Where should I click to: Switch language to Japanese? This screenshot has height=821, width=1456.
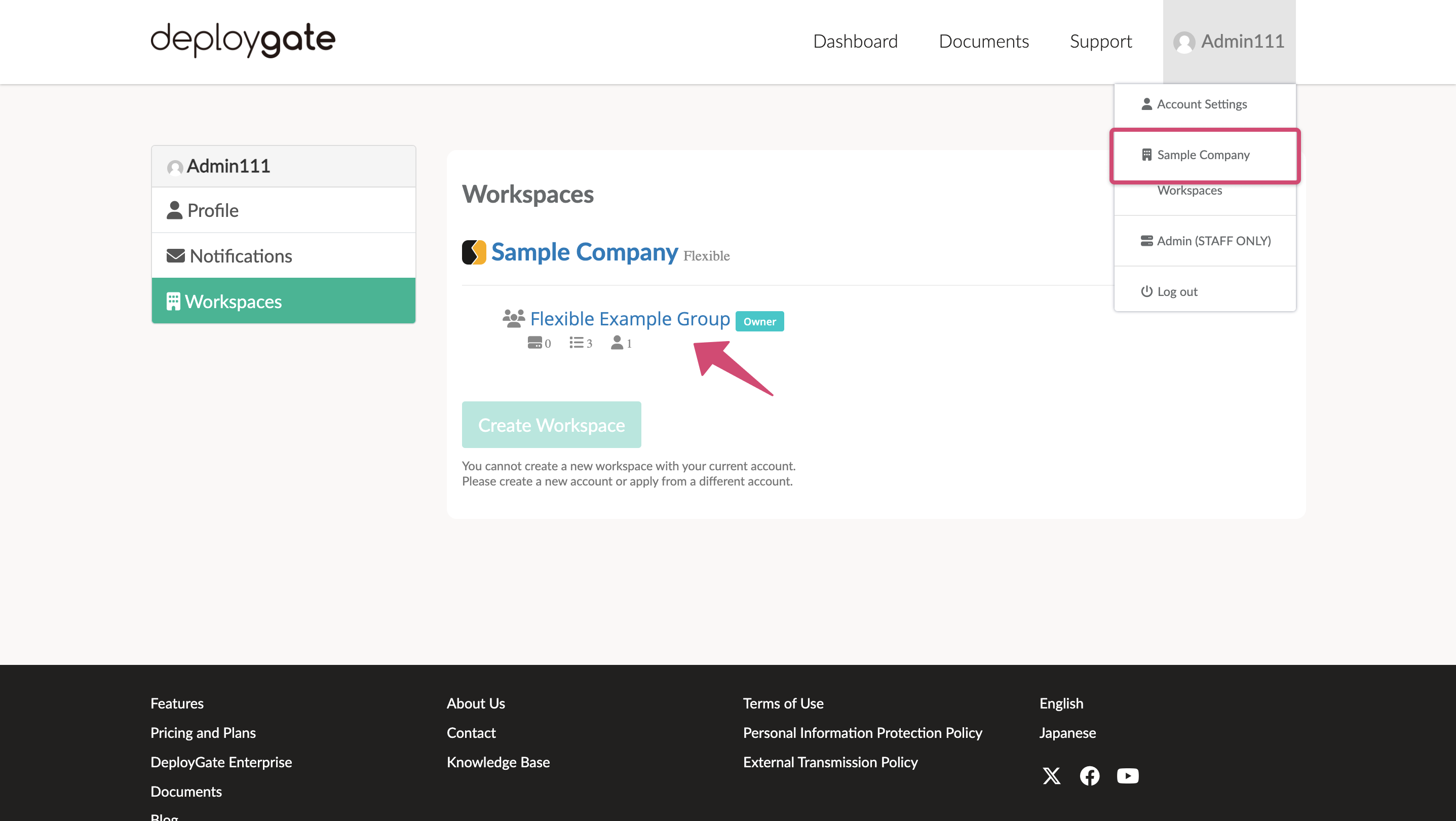1067,732
